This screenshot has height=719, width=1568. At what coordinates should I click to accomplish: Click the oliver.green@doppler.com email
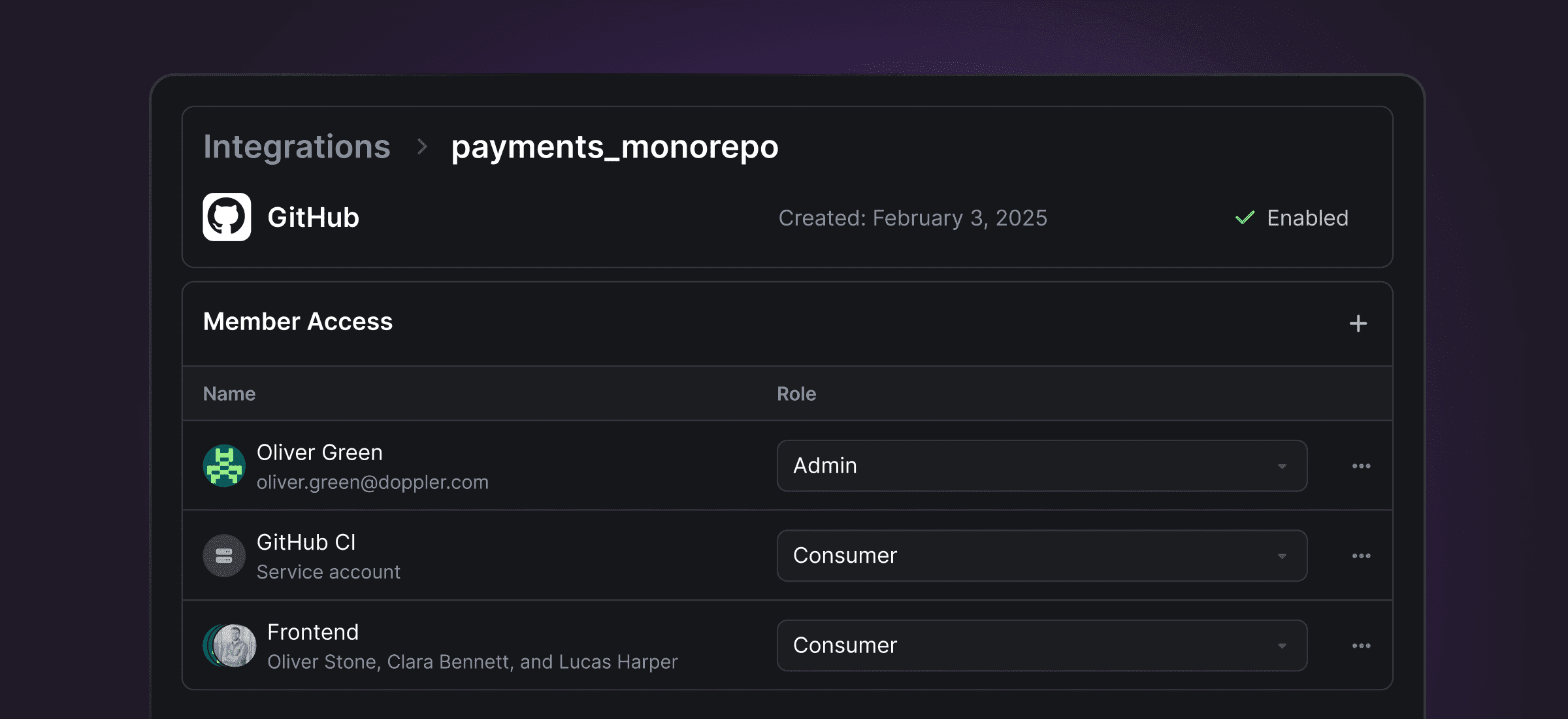[372, 482]
